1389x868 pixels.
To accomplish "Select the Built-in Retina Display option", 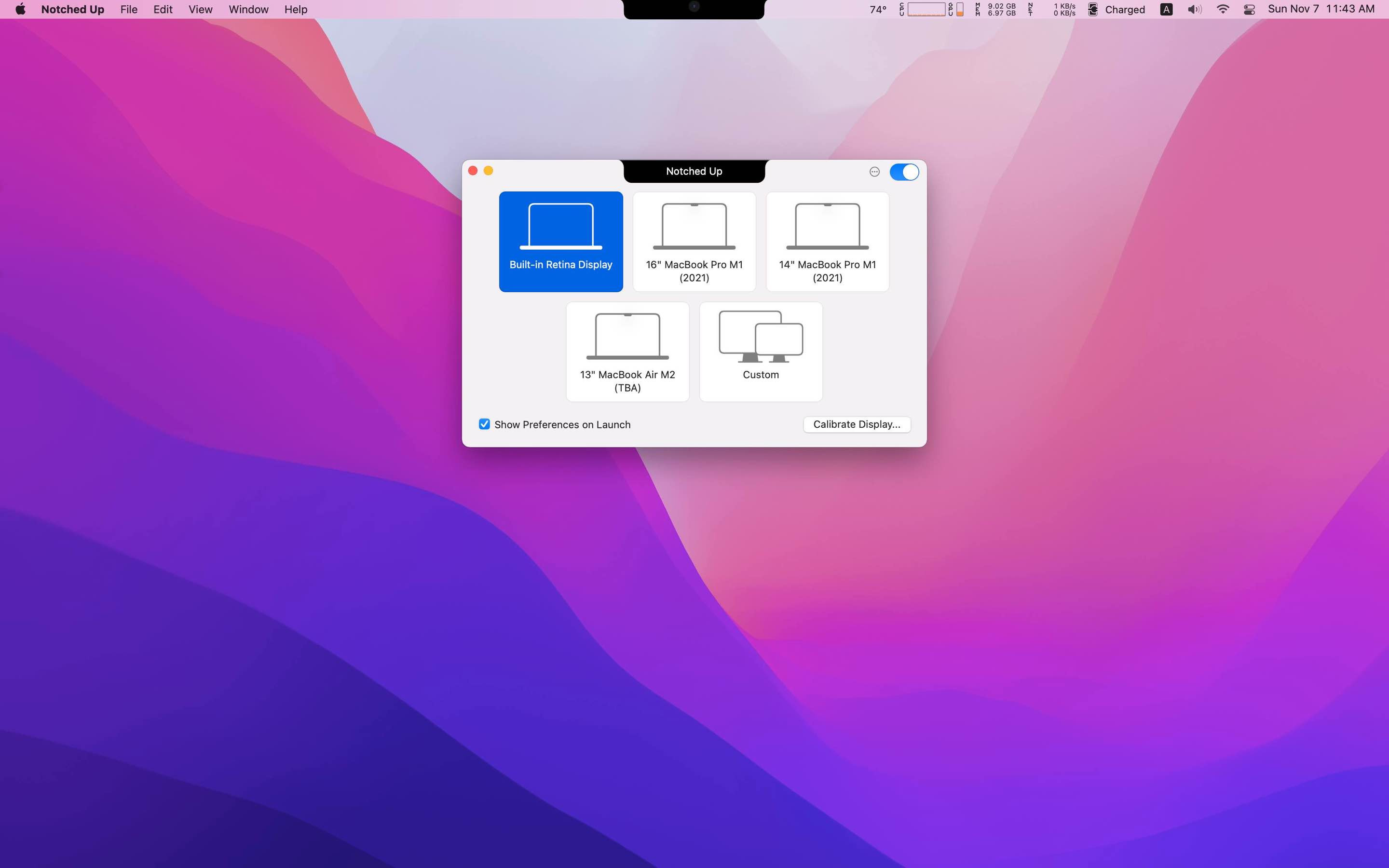I will pyautogui.click(x=561, y=242).
